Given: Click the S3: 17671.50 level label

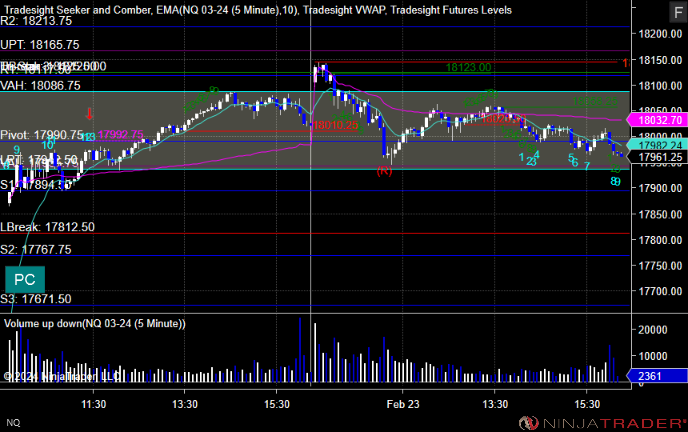Looking at the screenshot, I should click(36, 299).
